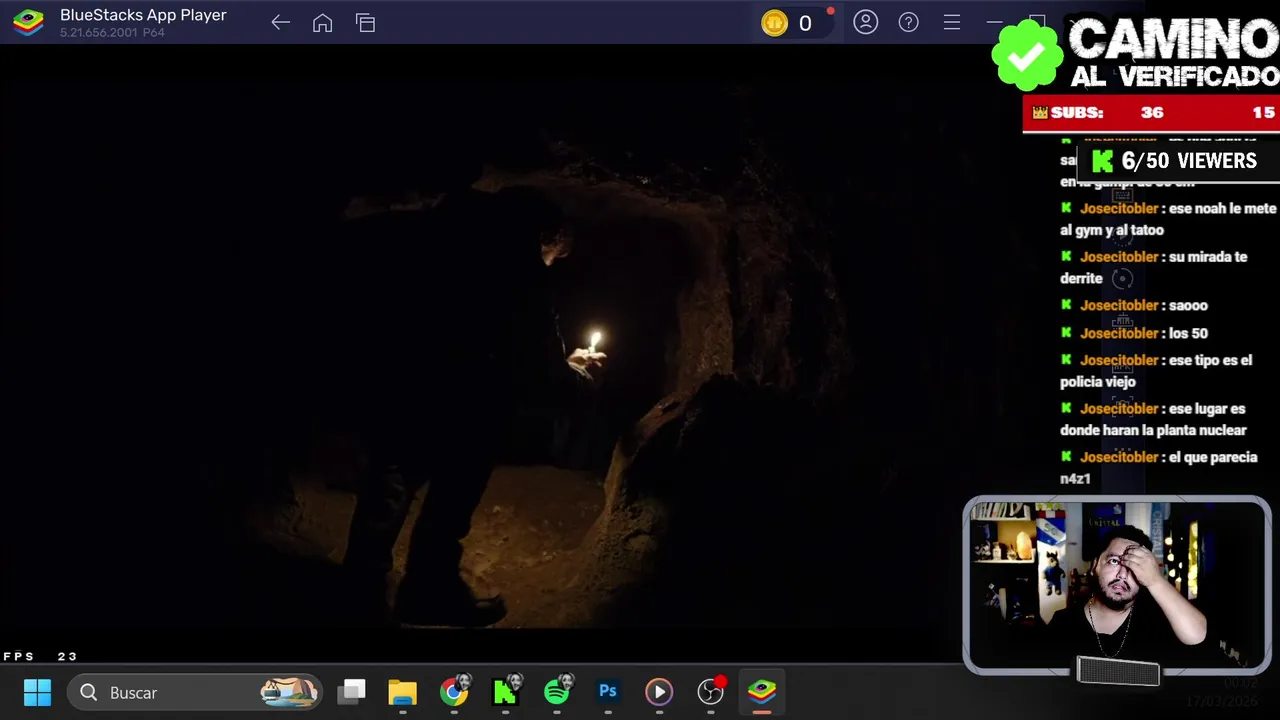The height and width of the screenshot is (720, 1280).
Task: Click the Buscar taskbar search field
Action: click(x=195, y=692)
